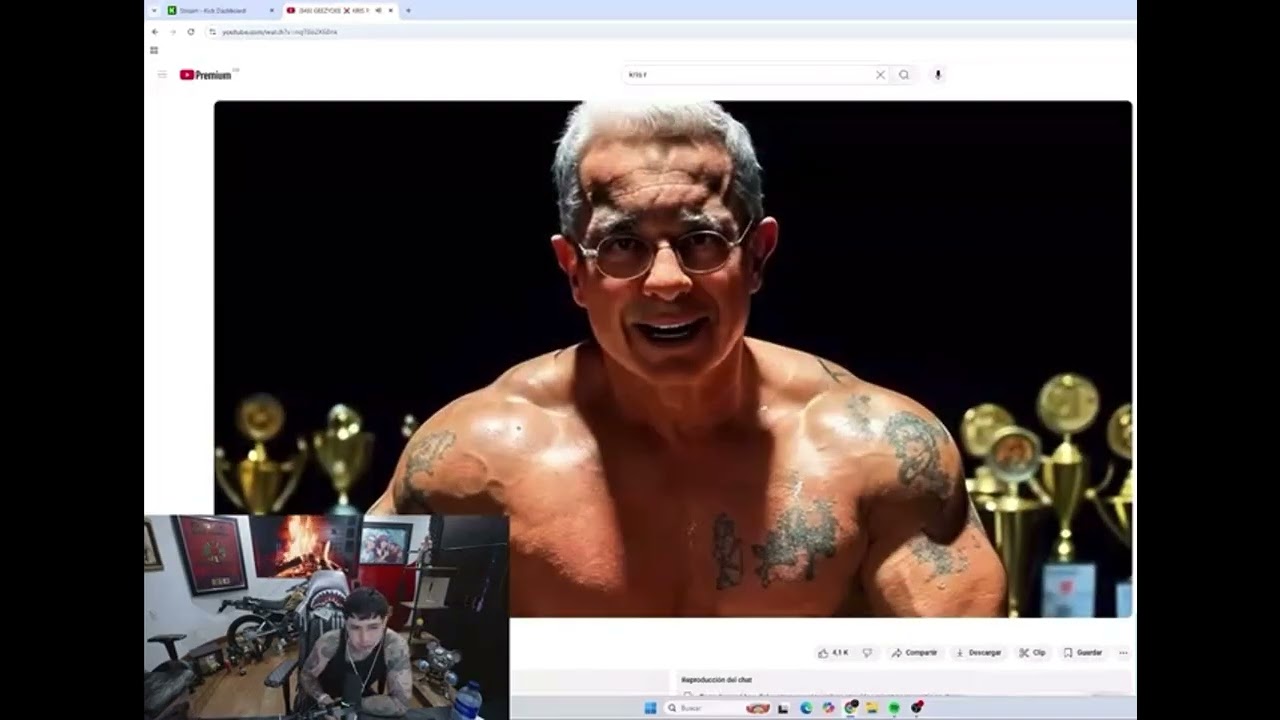
Task: Click the youtube.com address bar URL
Action: coord(279,32)
